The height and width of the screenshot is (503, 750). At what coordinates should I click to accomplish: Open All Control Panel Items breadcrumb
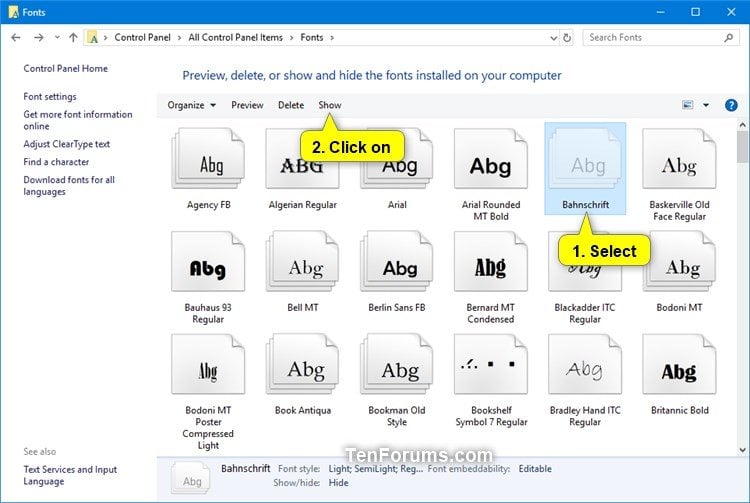(x=235, y=37)
